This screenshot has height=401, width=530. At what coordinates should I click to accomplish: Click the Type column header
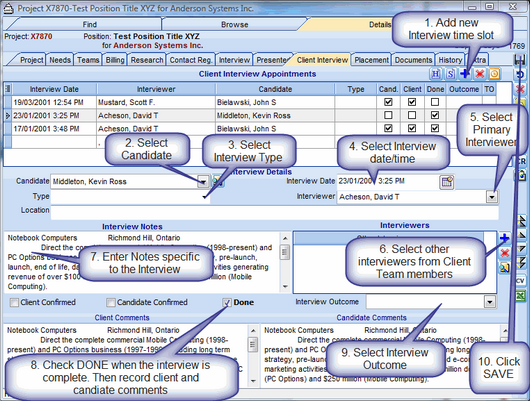pos(356,89)
